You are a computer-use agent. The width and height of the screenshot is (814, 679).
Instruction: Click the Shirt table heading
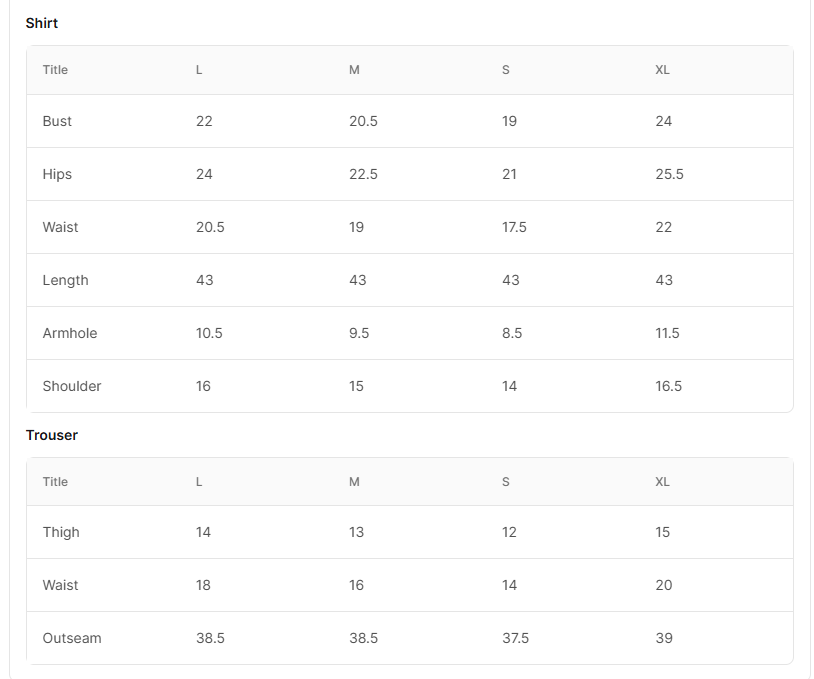point(42,23)
